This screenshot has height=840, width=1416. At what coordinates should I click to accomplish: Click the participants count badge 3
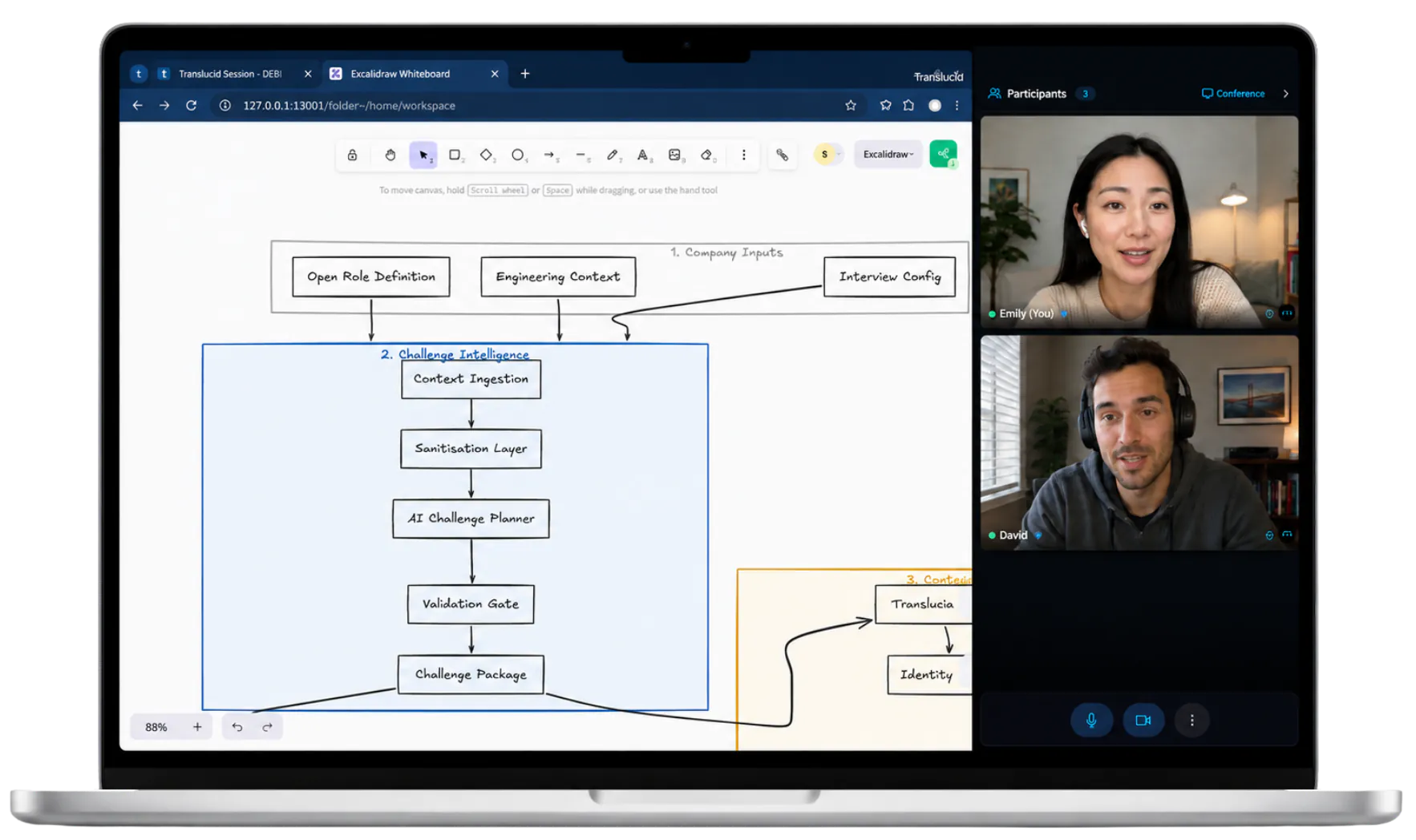point(1086,94)
